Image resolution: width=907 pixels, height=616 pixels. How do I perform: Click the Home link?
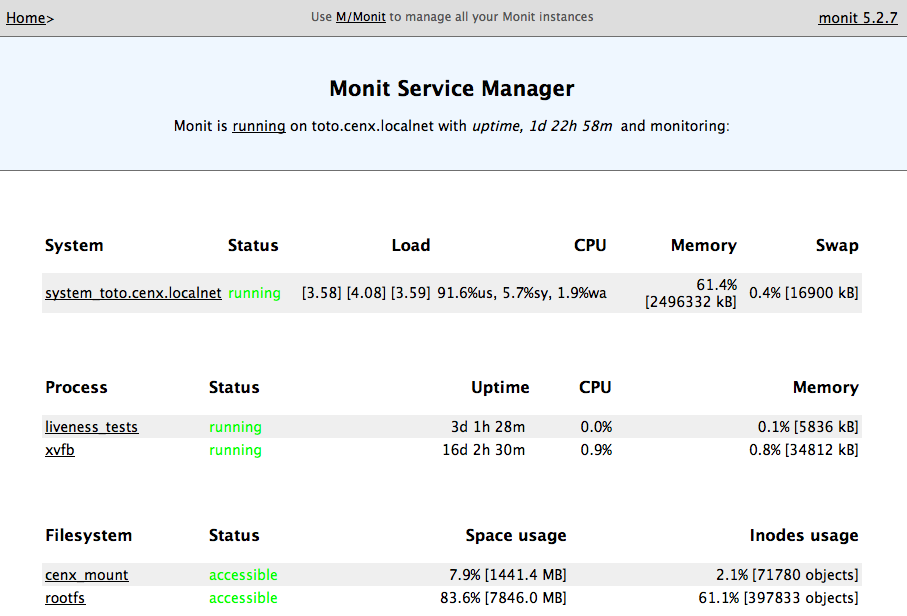25,18
